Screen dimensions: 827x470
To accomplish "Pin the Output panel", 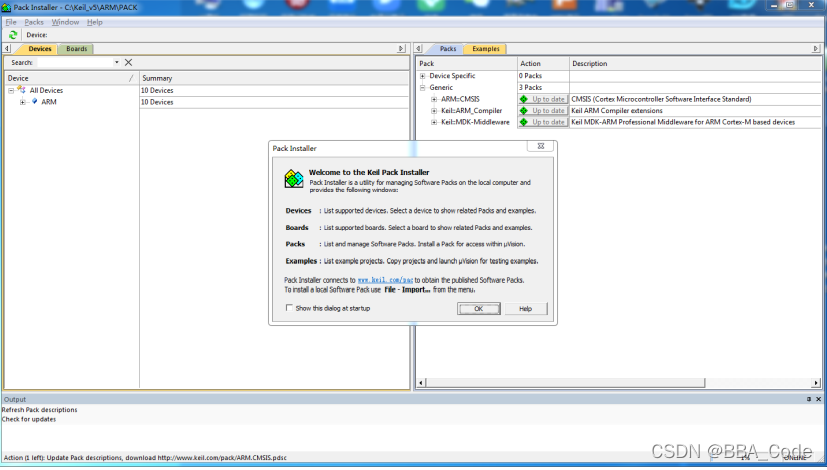I will [809, 399].
